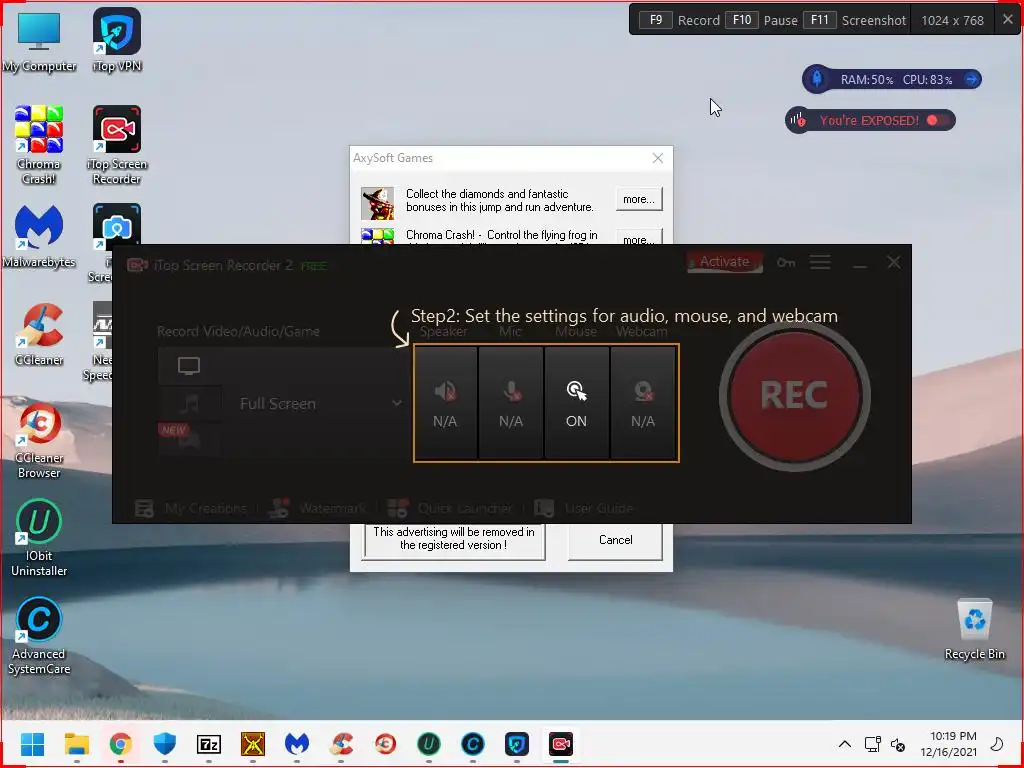Click more for the Chroma Crash! entry
This screenshot has width=1024, height=768.
(639, 236)
